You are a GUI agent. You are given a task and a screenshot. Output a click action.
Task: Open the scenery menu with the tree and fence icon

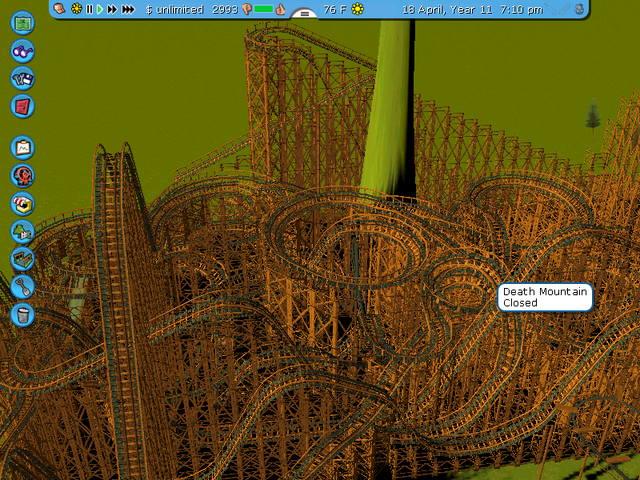point(22,231)
